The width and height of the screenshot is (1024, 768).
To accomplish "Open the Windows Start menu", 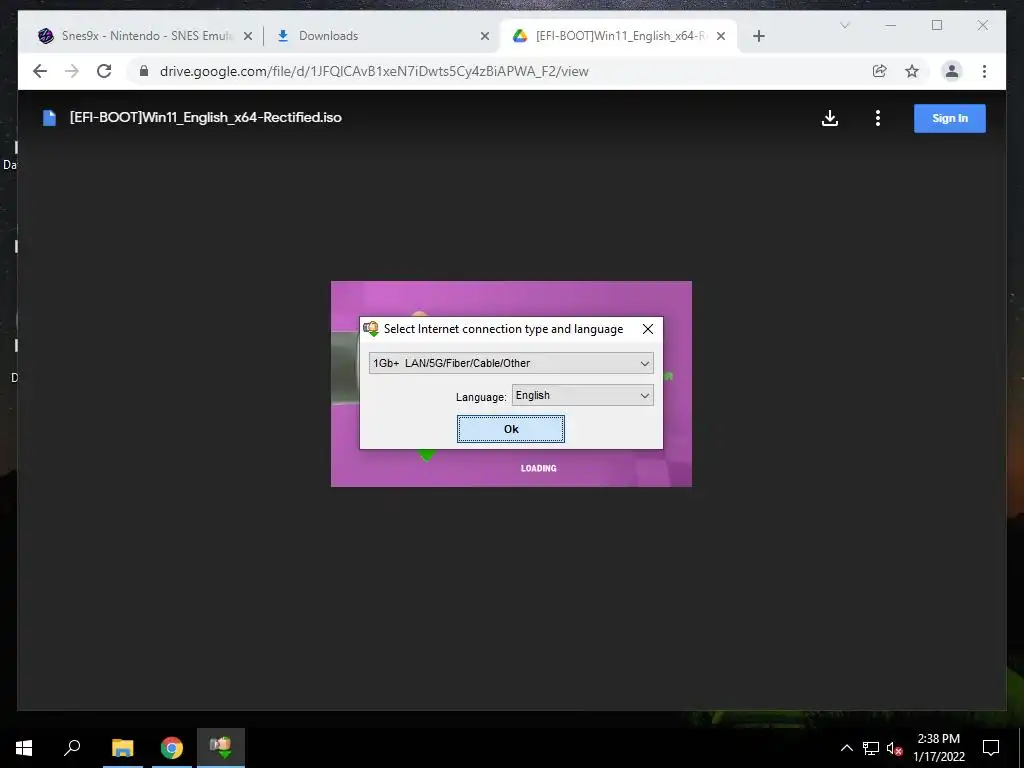I will [x=24, y=748].
